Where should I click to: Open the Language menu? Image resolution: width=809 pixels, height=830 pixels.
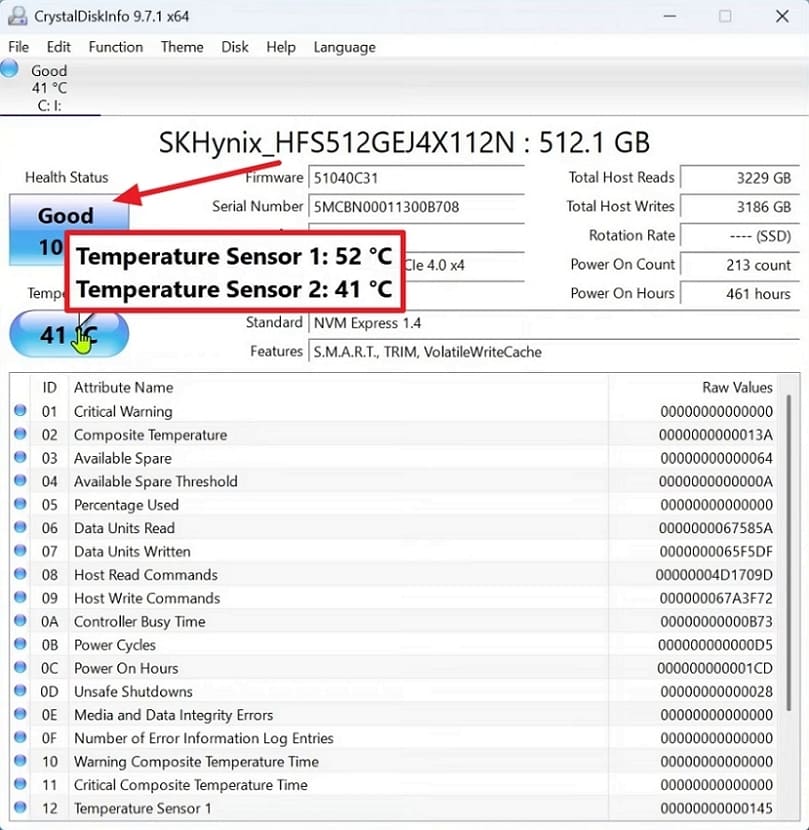click(x=344, y=47)
